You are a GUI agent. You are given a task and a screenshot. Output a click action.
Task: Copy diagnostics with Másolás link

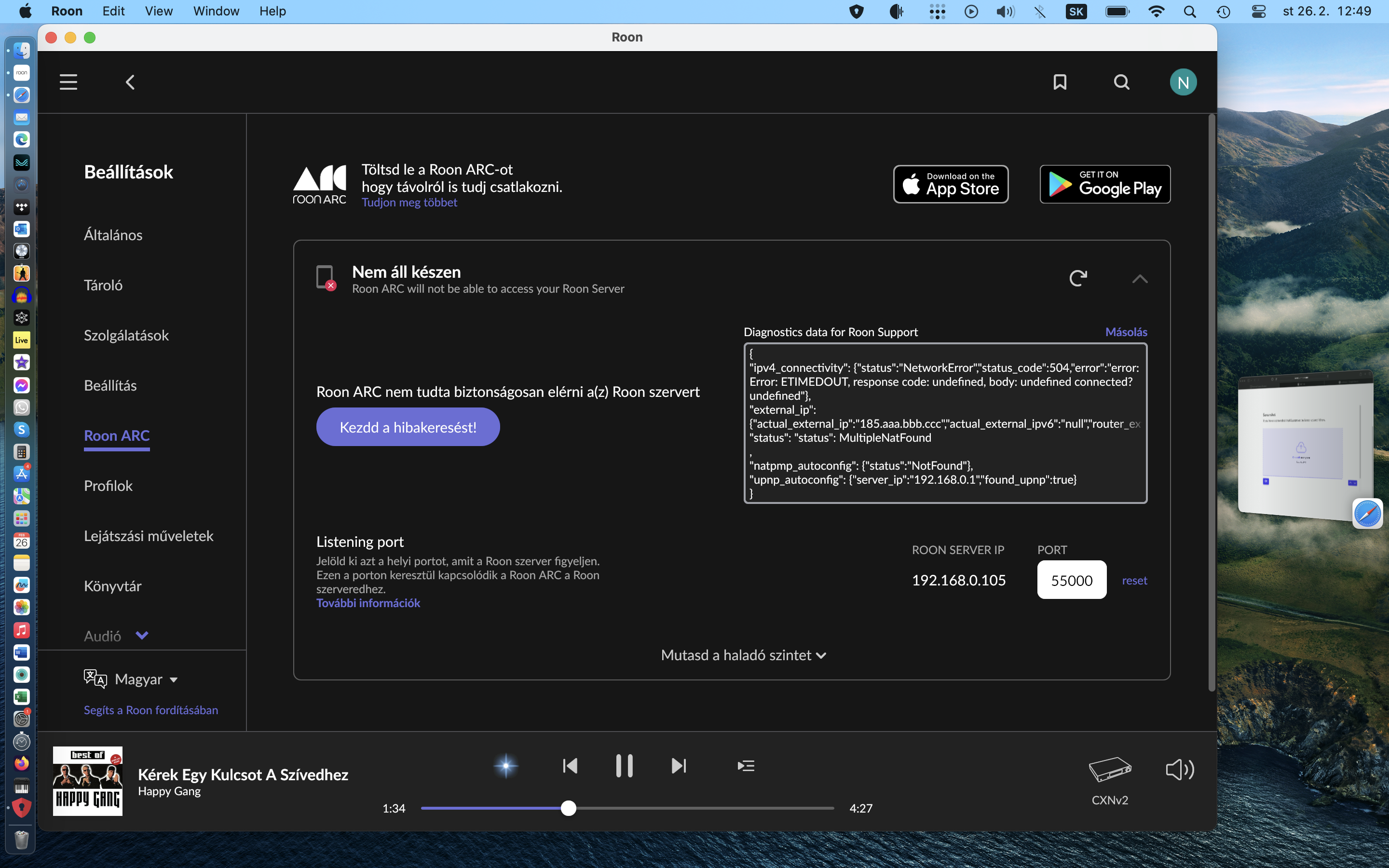point(1126,332)
